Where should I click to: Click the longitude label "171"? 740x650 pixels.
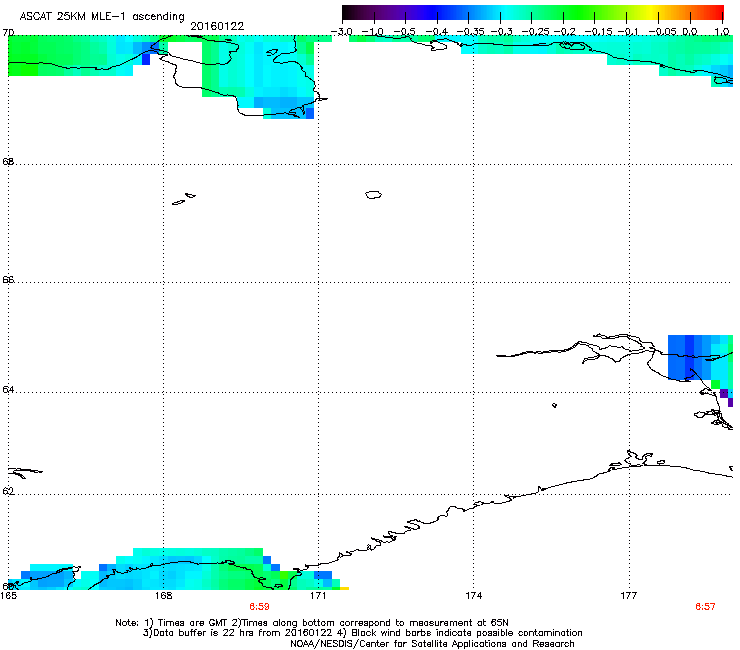pyautogui.click(x=318, y=596)
